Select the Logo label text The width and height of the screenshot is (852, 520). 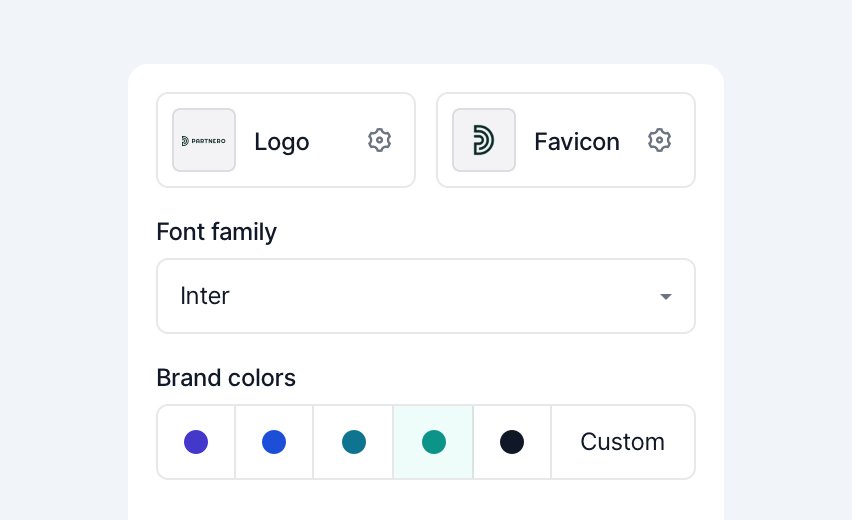click(x=281, y=142)
